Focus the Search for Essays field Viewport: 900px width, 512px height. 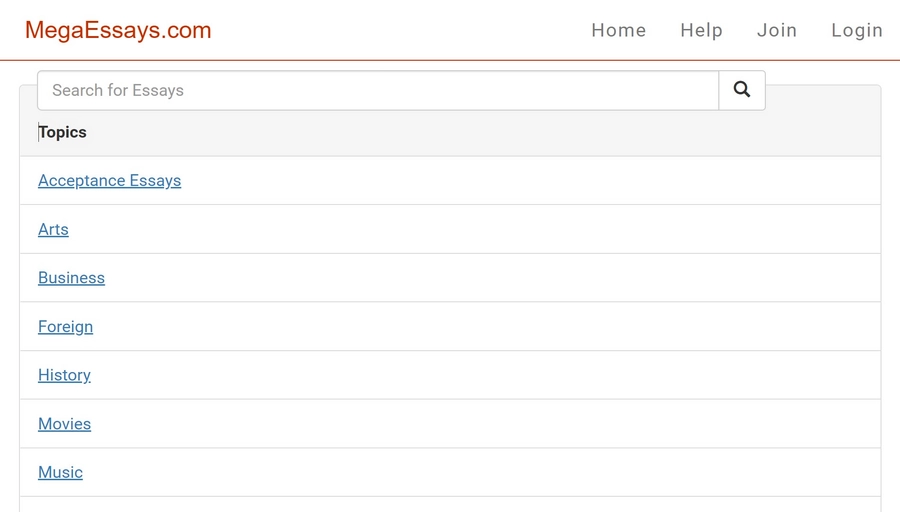click(378, 90)
